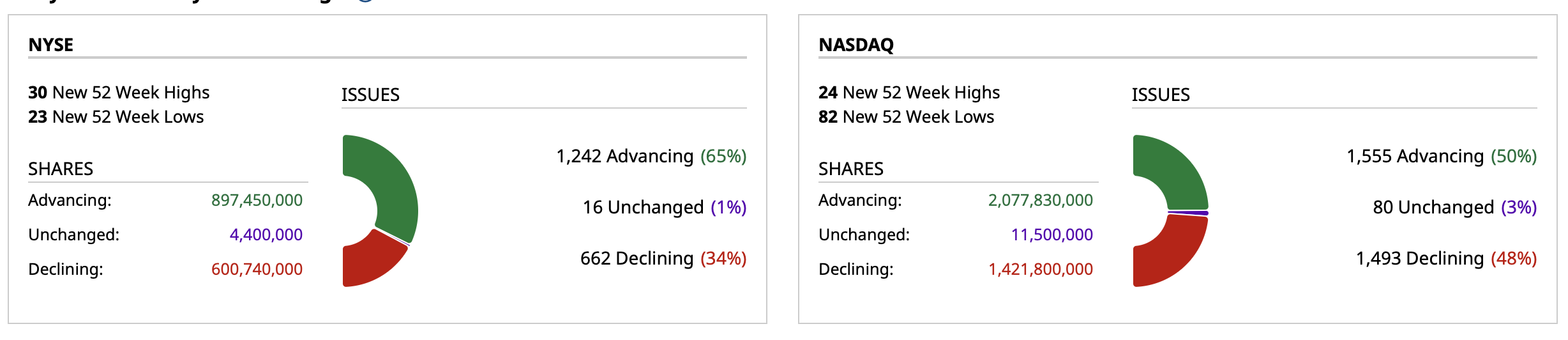1568x340 pixels.
Task: Select the 1,242 Advancing (65%) legend entry
Action: pyautogui.click(x=651, y=157)
